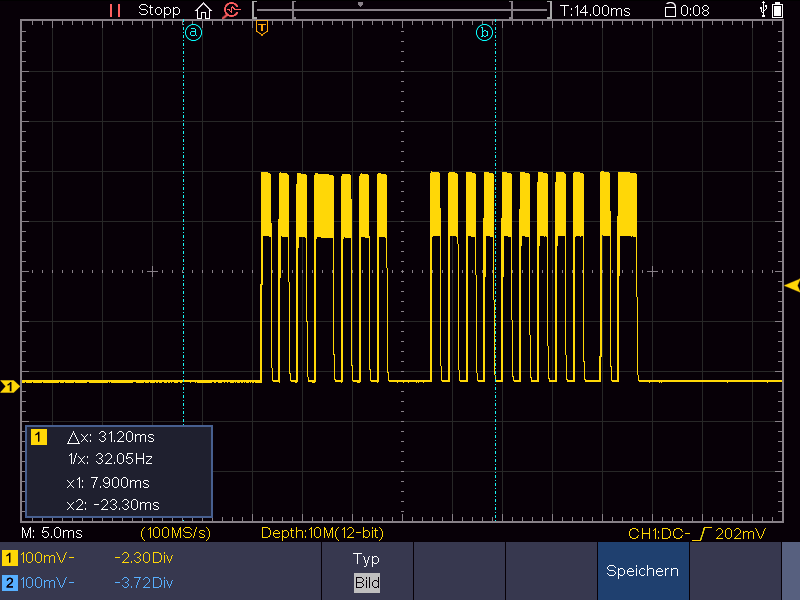
Task: Select cursor b marker
Action: (x=484, y=33)
